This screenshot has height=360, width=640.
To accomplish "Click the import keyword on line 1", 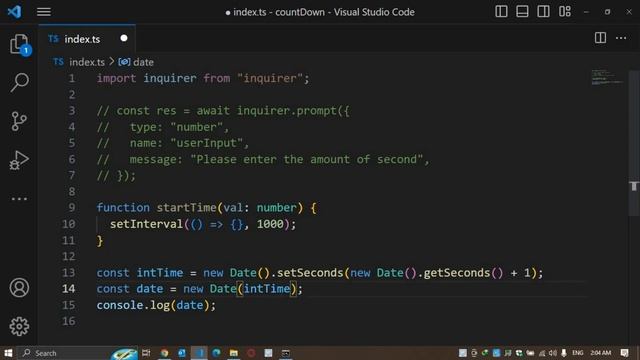I will point(116,78).
